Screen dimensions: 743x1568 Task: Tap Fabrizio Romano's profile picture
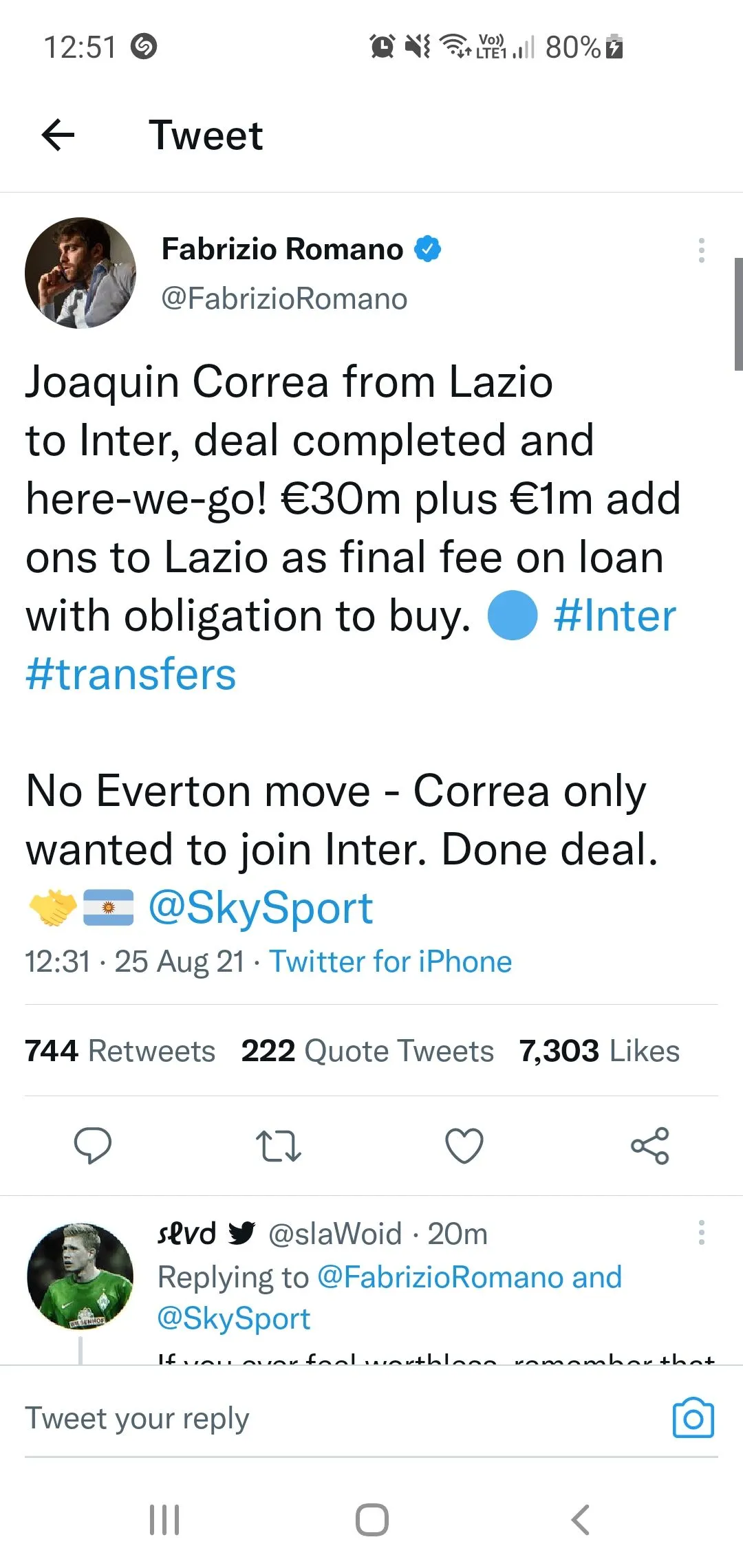(80, 273)
